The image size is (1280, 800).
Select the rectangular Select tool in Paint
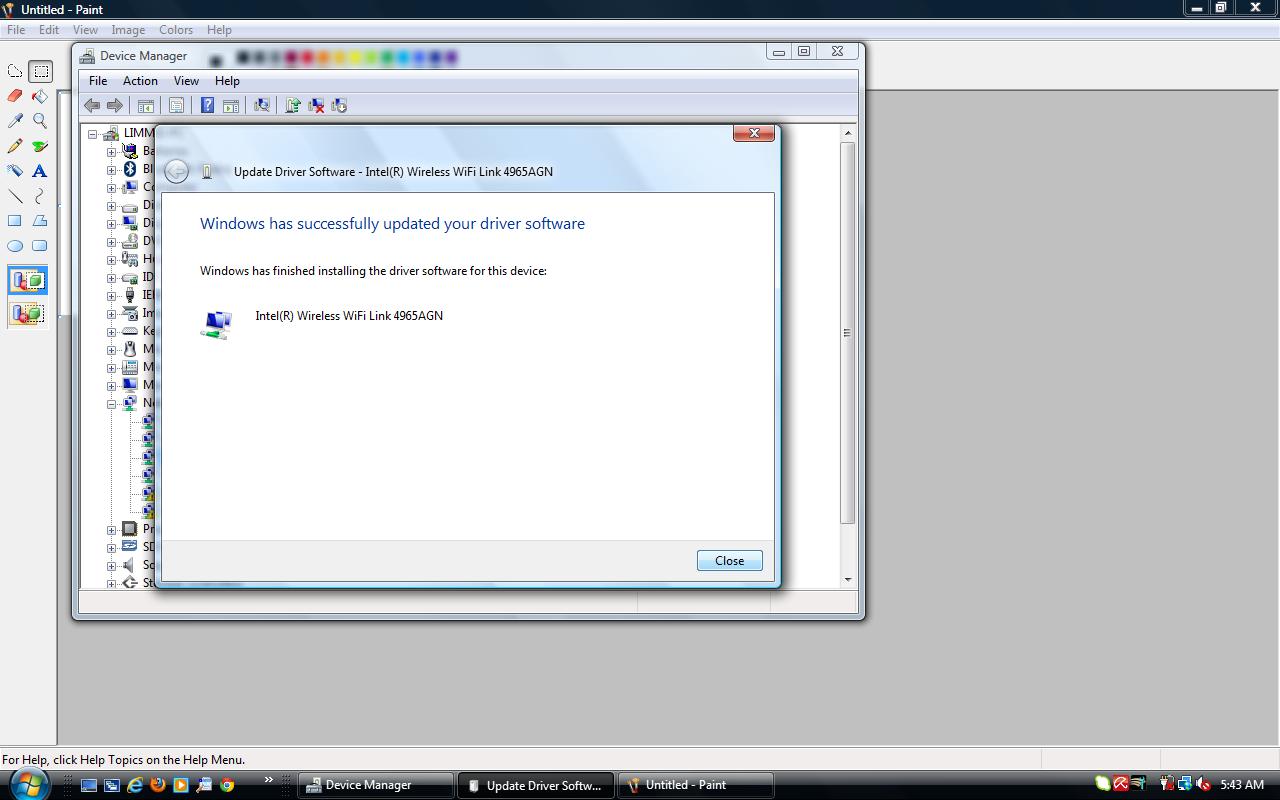40,71
